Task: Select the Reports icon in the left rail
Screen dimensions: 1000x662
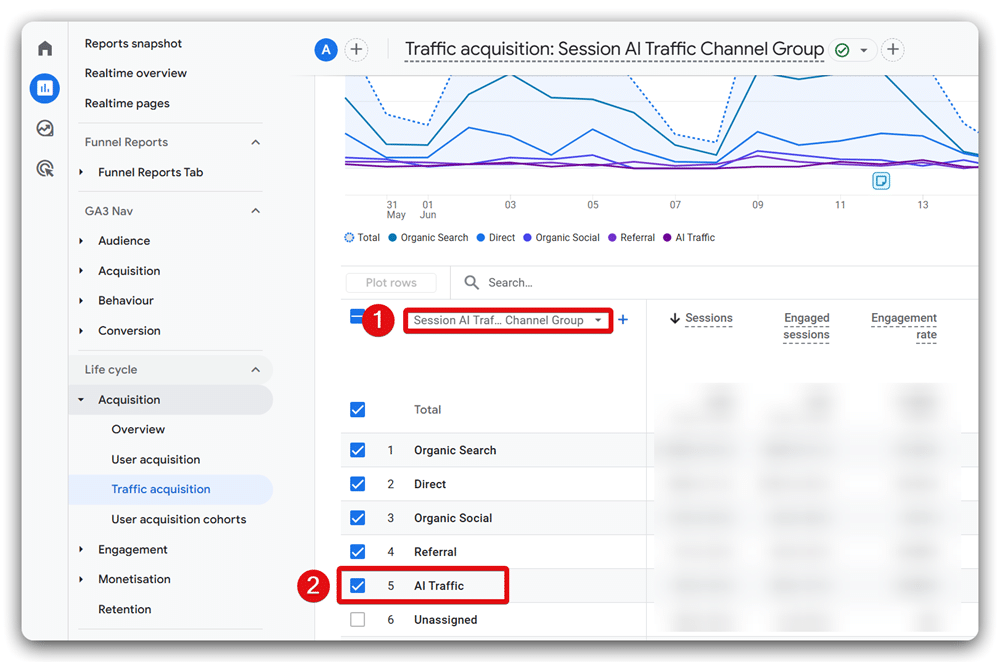Action: (x=44, y=88)
